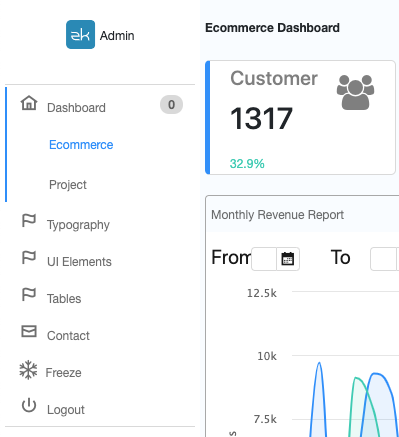Click the Customer count 1317

click(261, 118)
